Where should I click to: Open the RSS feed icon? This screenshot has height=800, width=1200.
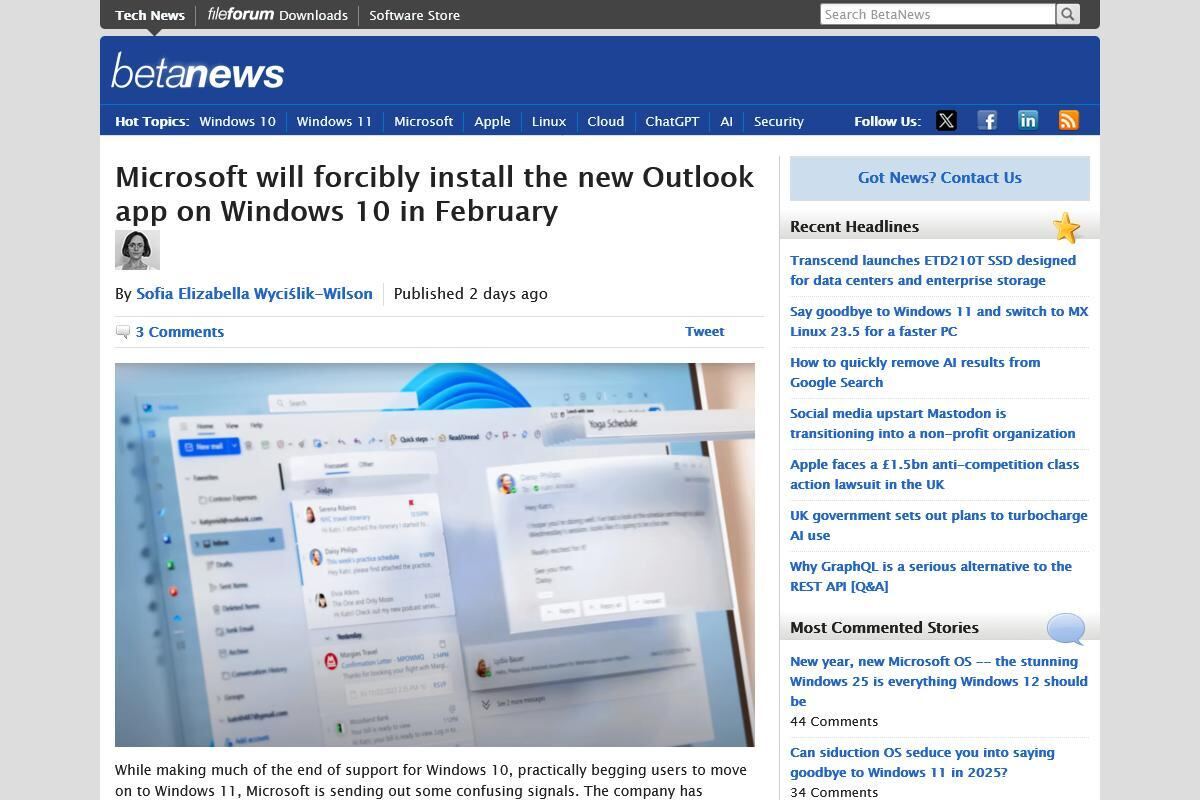pyautogui.click(x=1069, y=121)
